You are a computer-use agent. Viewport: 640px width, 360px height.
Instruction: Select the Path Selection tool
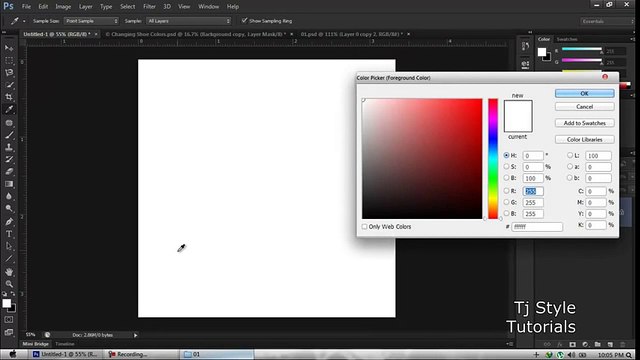[9, 246]
